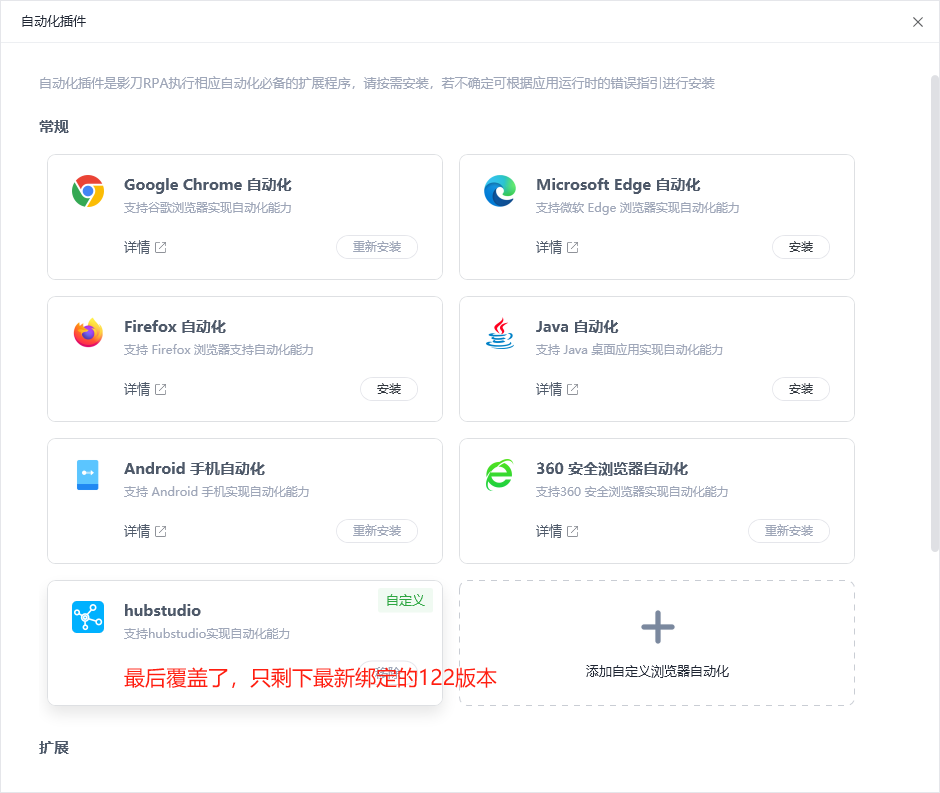
Task: Reinstall the 360 secure browser plugin
Action: (789, 531)
